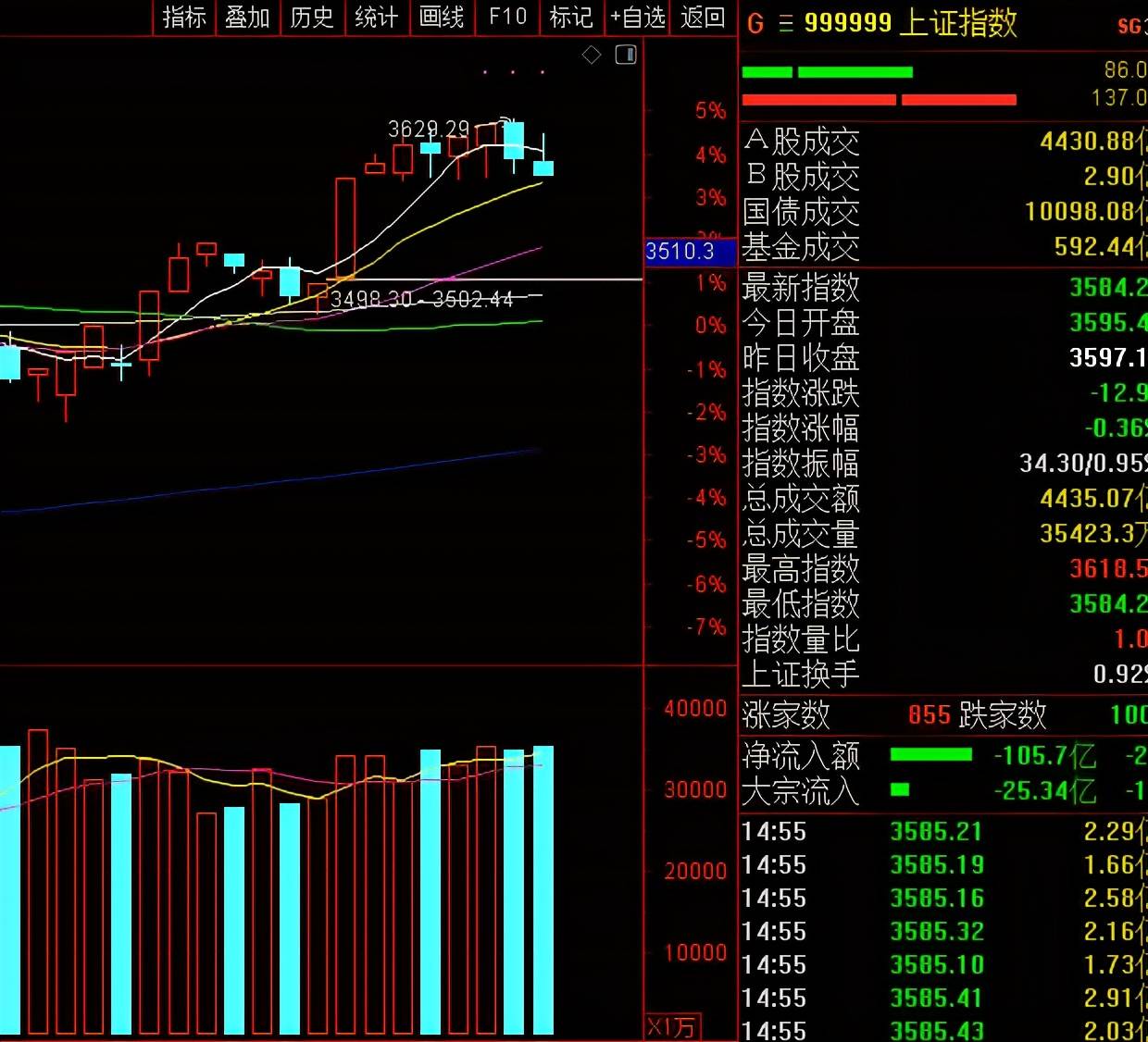Click the last cyan volume bar

pyautogui.click(x=543, y=888)
